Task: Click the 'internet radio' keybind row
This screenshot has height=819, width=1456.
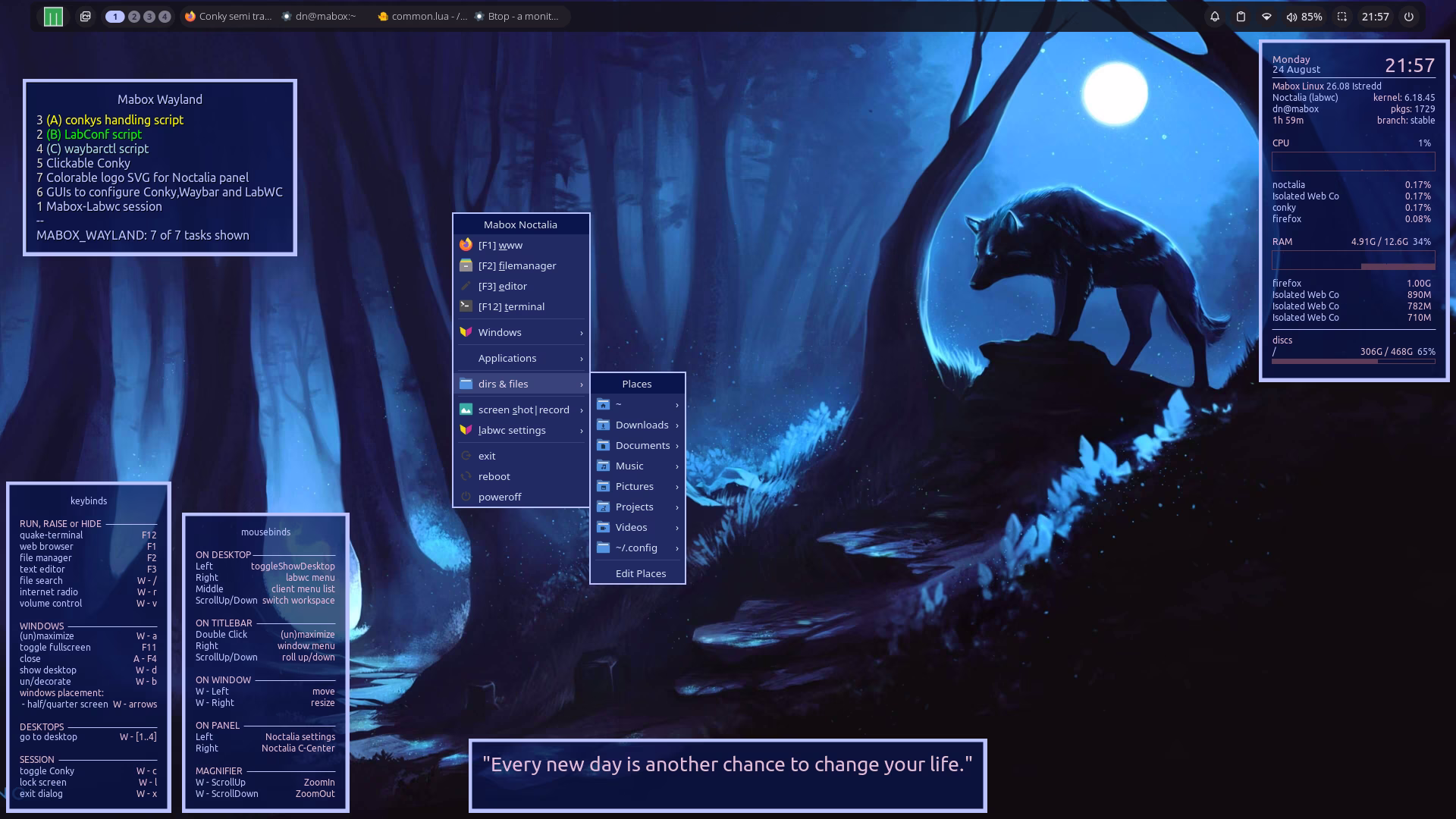Action: click(88, 592)
